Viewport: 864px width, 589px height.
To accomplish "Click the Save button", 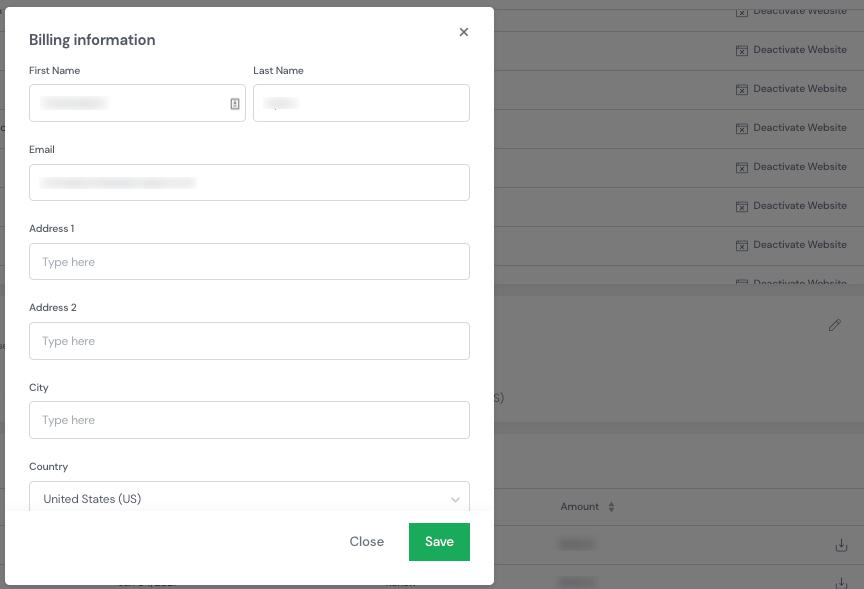I will 439,541.
